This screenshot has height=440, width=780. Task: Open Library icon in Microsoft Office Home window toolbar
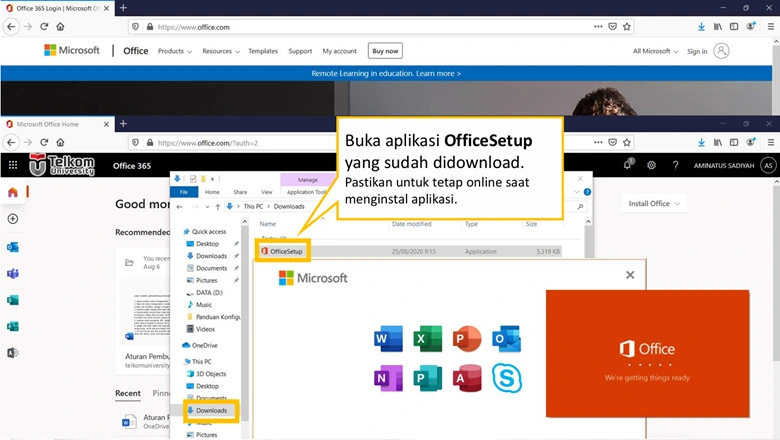(717, 142)
